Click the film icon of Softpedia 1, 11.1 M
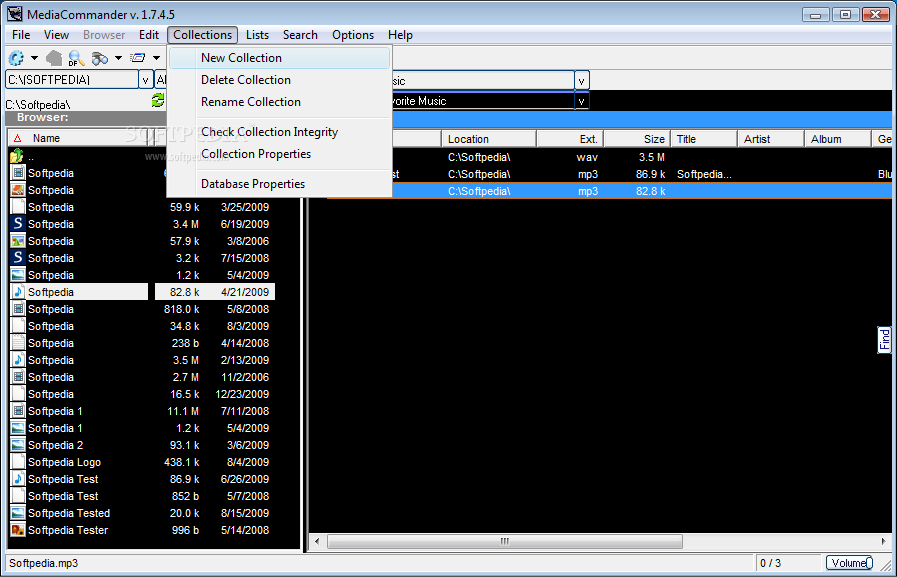 18,411
